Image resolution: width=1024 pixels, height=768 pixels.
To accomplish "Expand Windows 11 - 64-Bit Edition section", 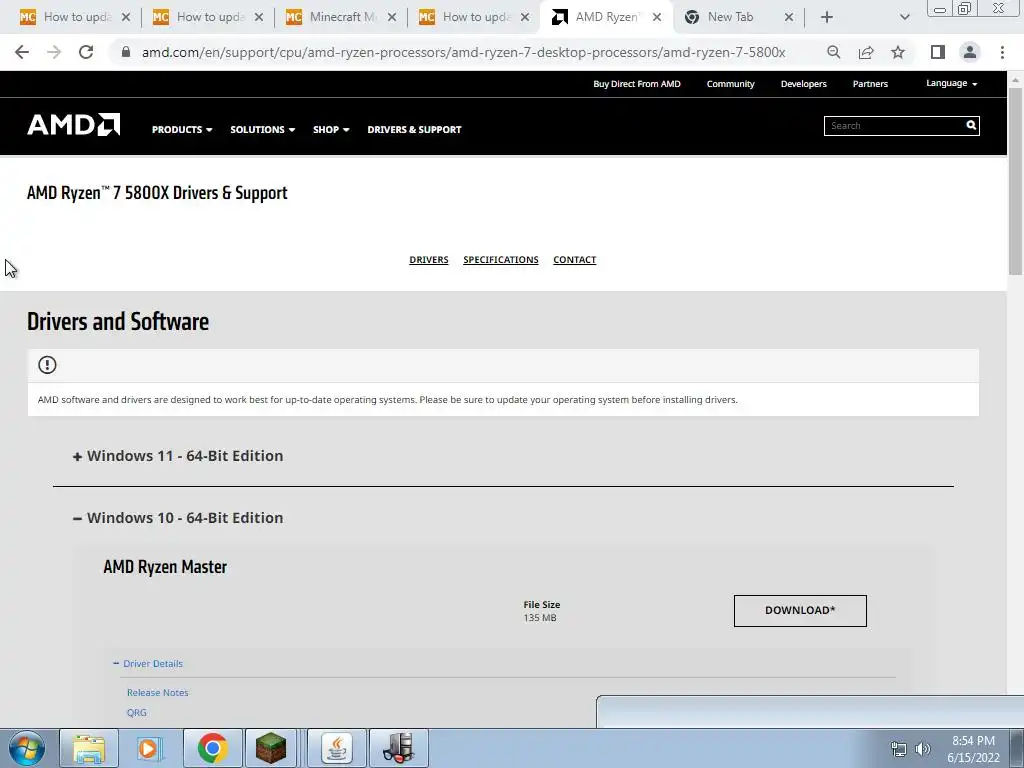I will point(178,456).
